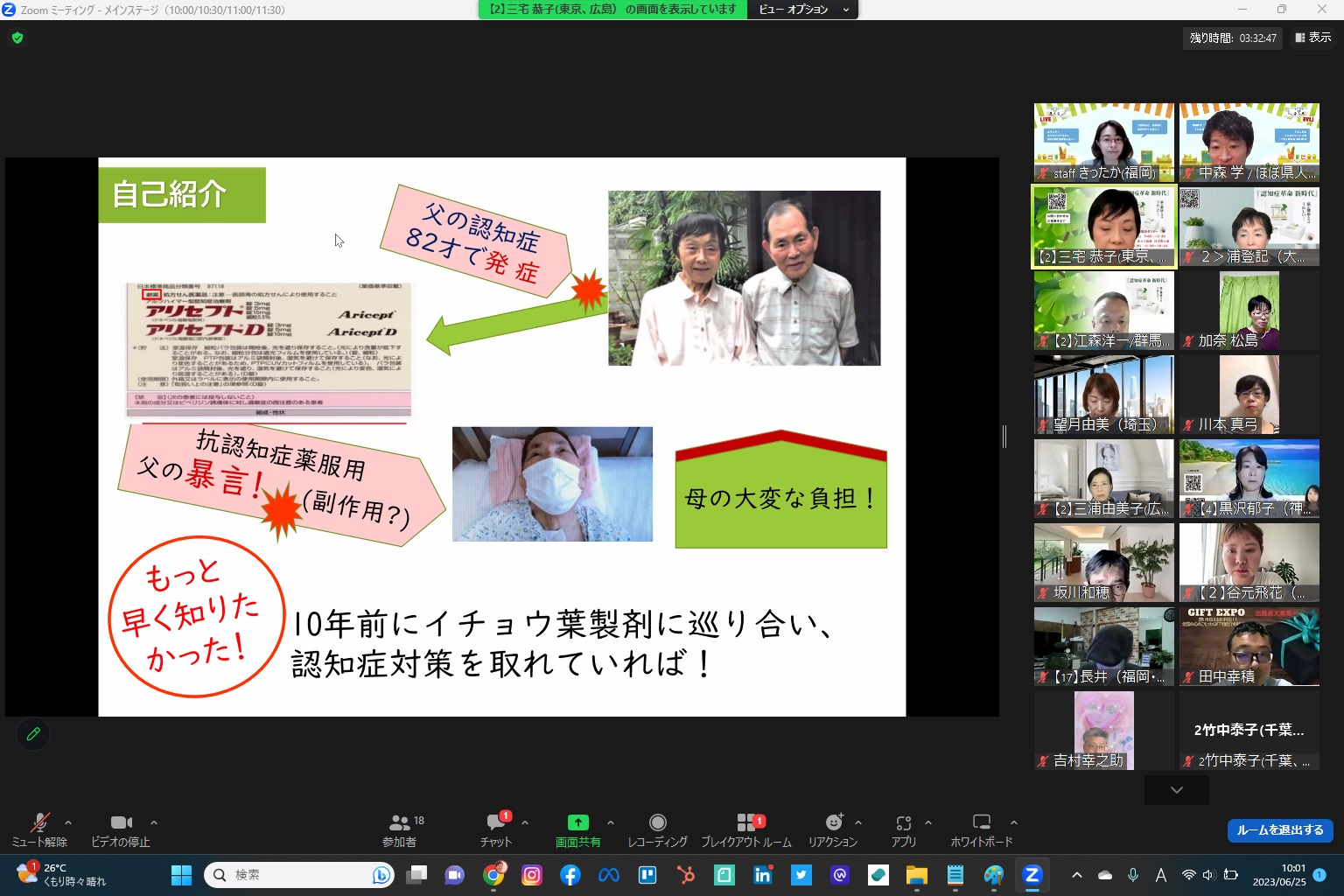
Task: Open the whiteboard (ホワイトボード)
Action: tap(981, 829)
